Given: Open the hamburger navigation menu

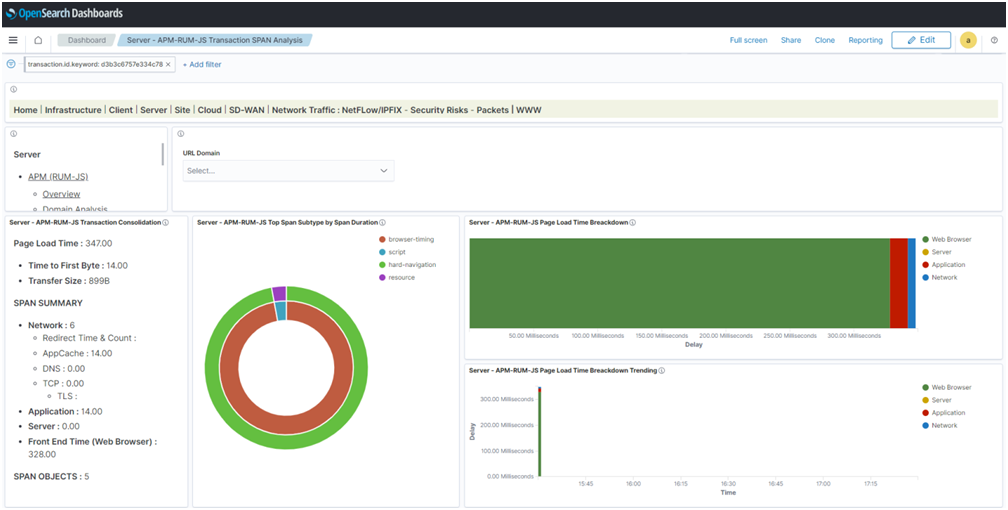Looking at the screenshot, I should click(x=13, y=40).
